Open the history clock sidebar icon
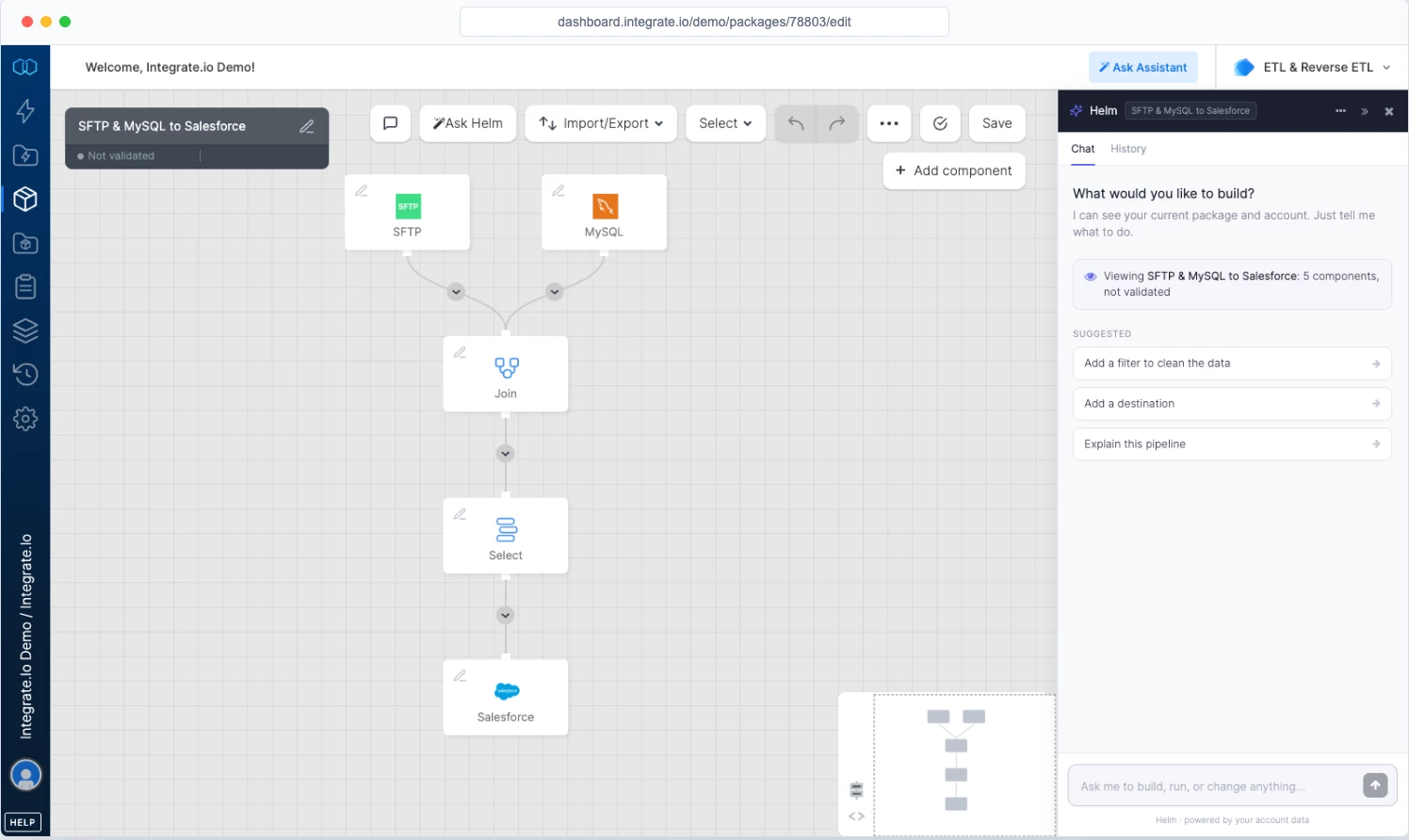 pos(25,374)
